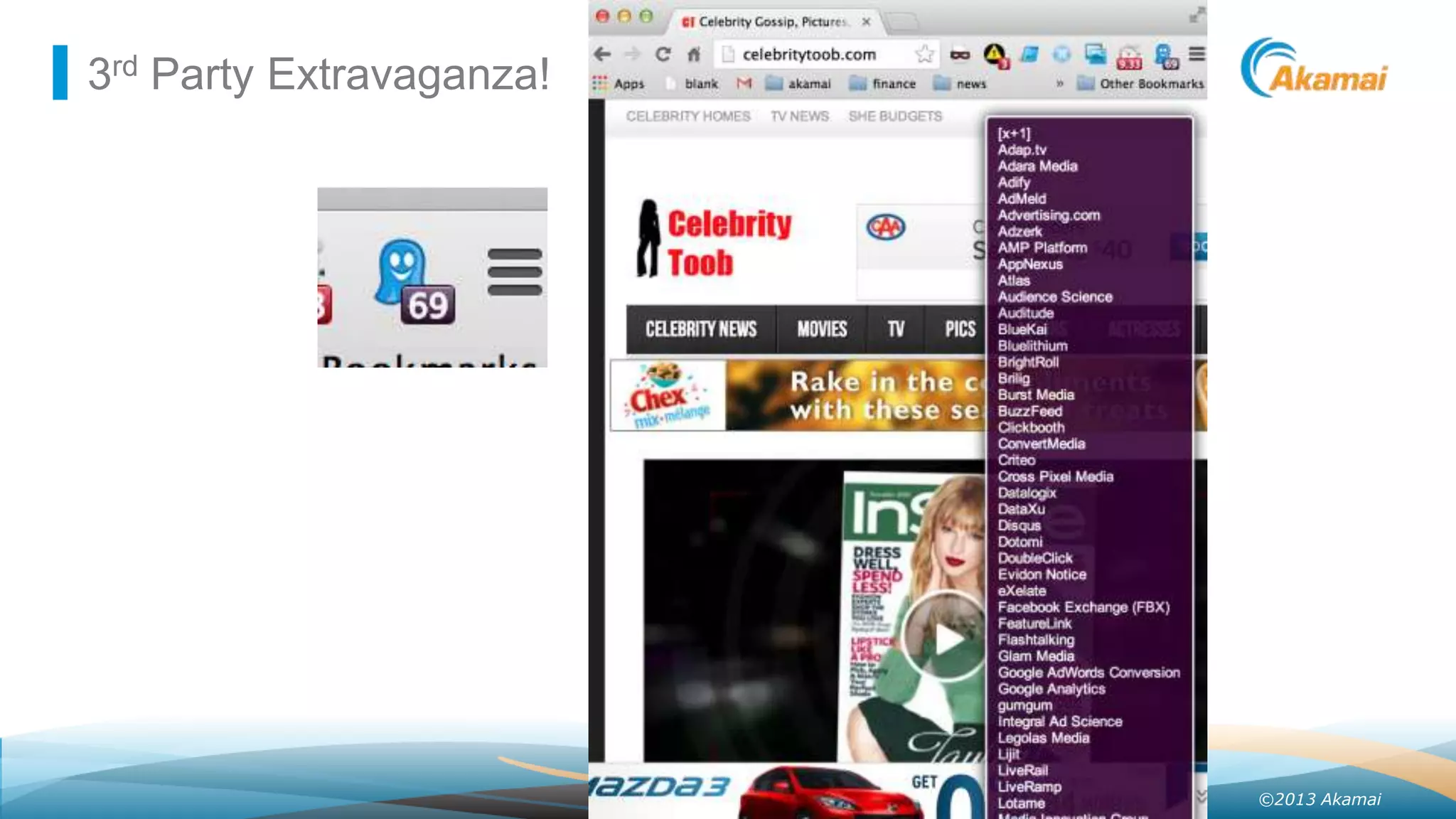Open the MOVIES navigation menu item

[x=821, y=329]
